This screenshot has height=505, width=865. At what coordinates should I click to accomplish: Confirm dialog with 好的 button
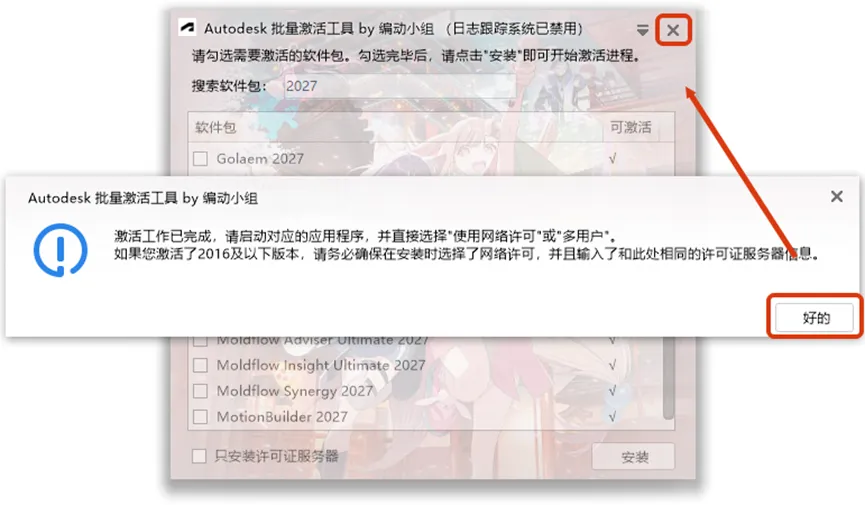coord(816,317)
